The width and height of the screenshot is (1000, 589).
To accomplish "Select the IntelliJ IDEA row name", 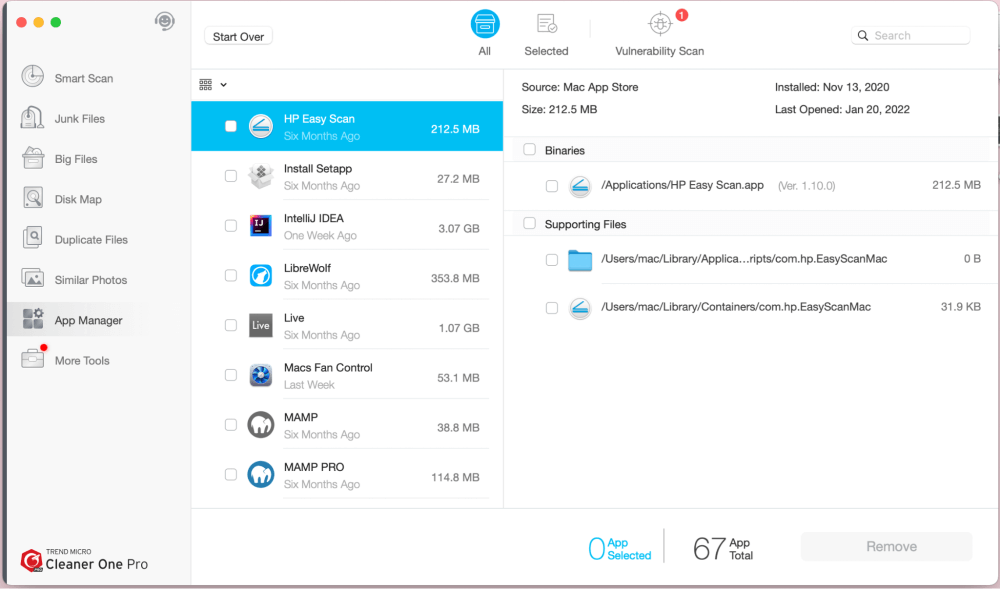I will point(314,218).
